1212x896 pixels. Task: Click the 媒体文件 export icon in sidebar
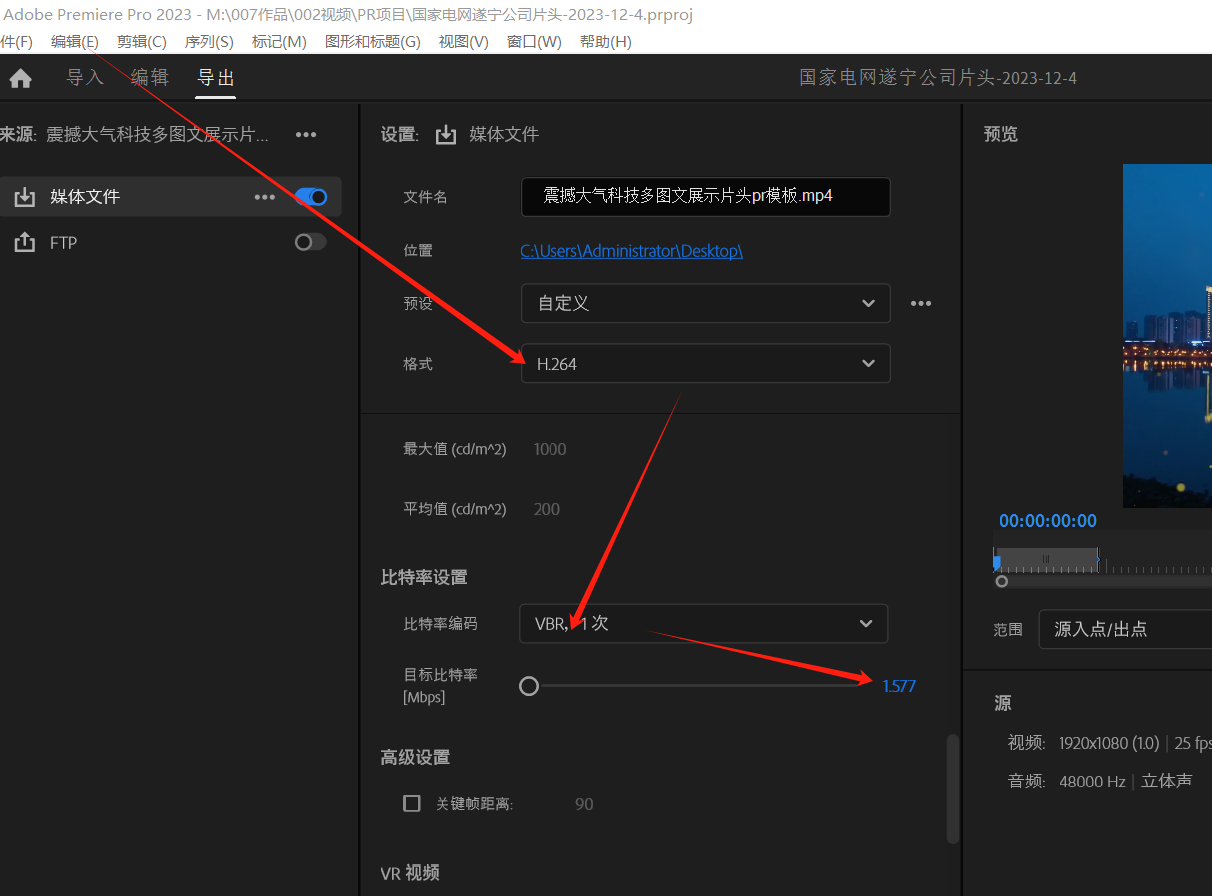click(x=24, y=197)
